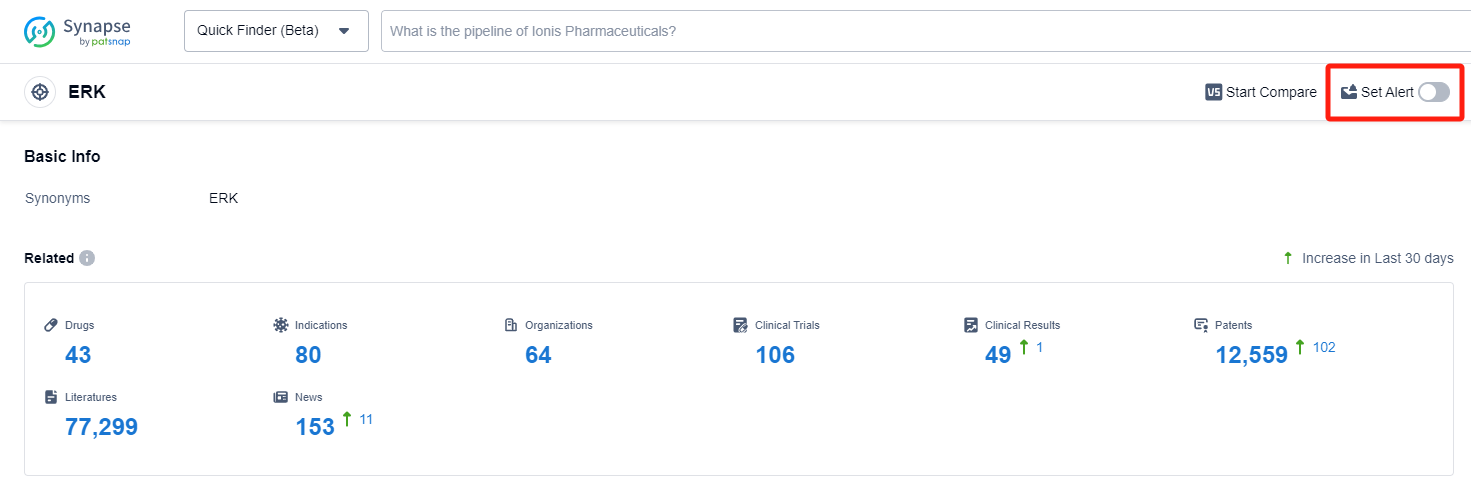
Task: Open the Quick Finder (Beta) dropdown
Action: tap(275, 31)
